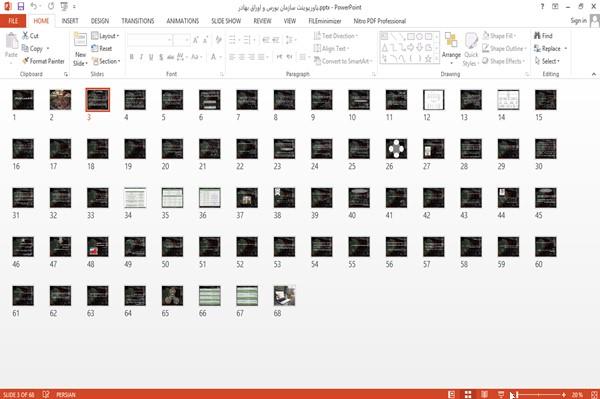The width and height of the screenshot is (600, 399).
Task: Click the Find button
Action: pyautogui.click(x=543, y=36)
